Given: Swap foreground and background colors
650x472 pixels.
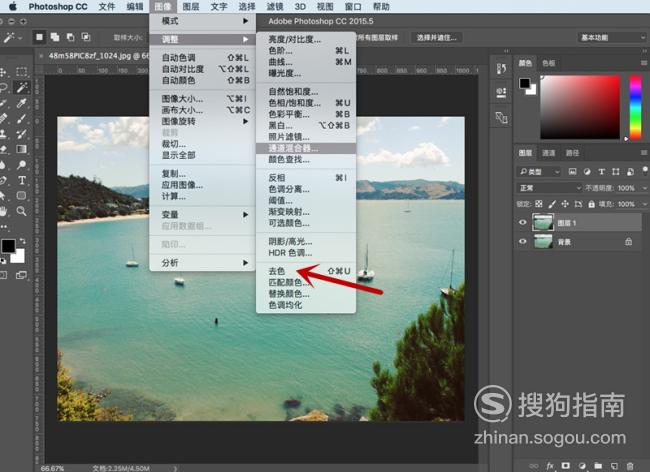Looking at the screenshot, I should (22, 241).
